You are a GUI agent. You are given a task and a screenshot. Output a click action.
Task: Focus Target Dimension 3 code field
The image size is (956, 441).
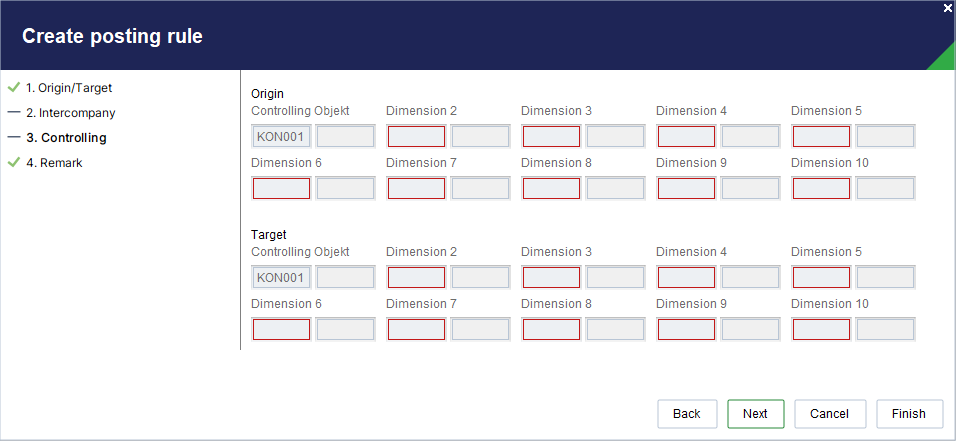point(551,278)
